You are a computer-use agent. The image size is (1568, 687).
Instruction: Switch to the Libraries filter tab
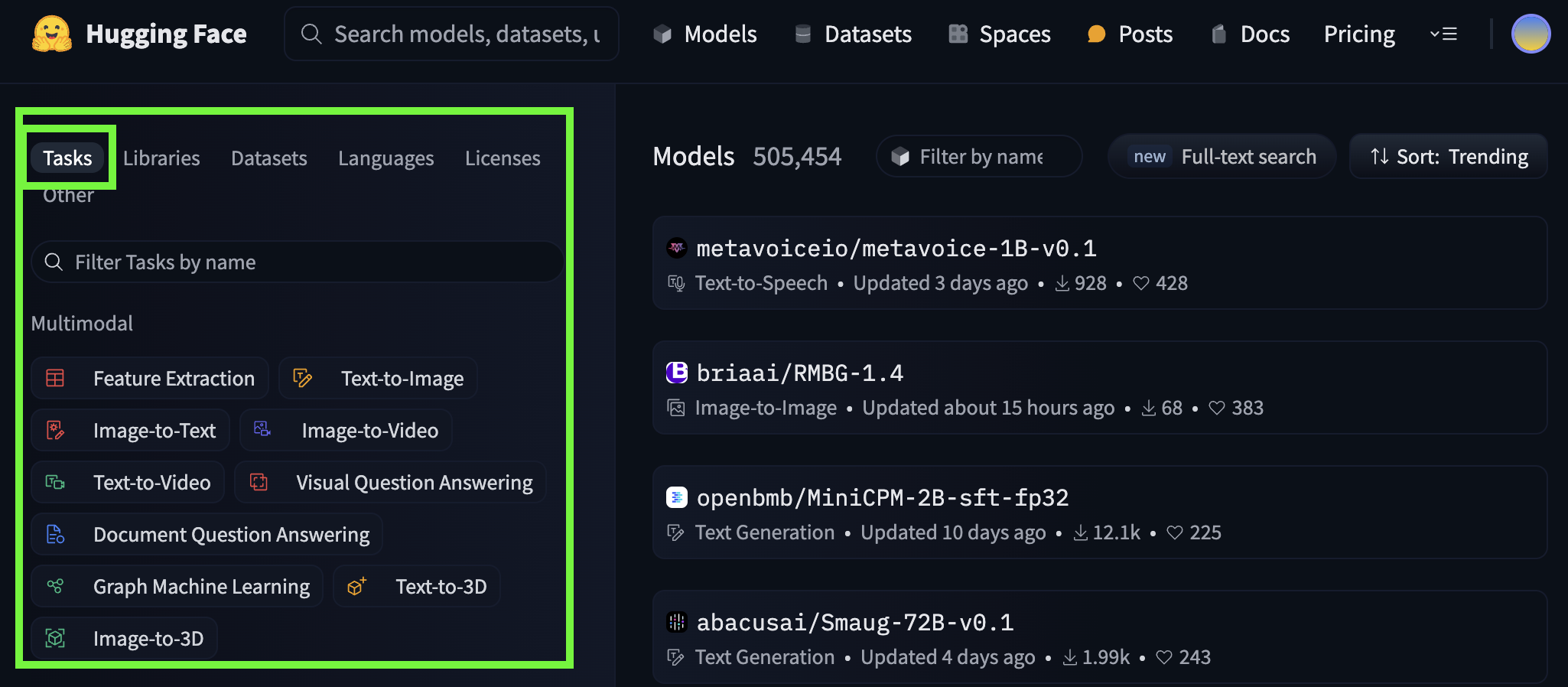(x=161, y=158)
